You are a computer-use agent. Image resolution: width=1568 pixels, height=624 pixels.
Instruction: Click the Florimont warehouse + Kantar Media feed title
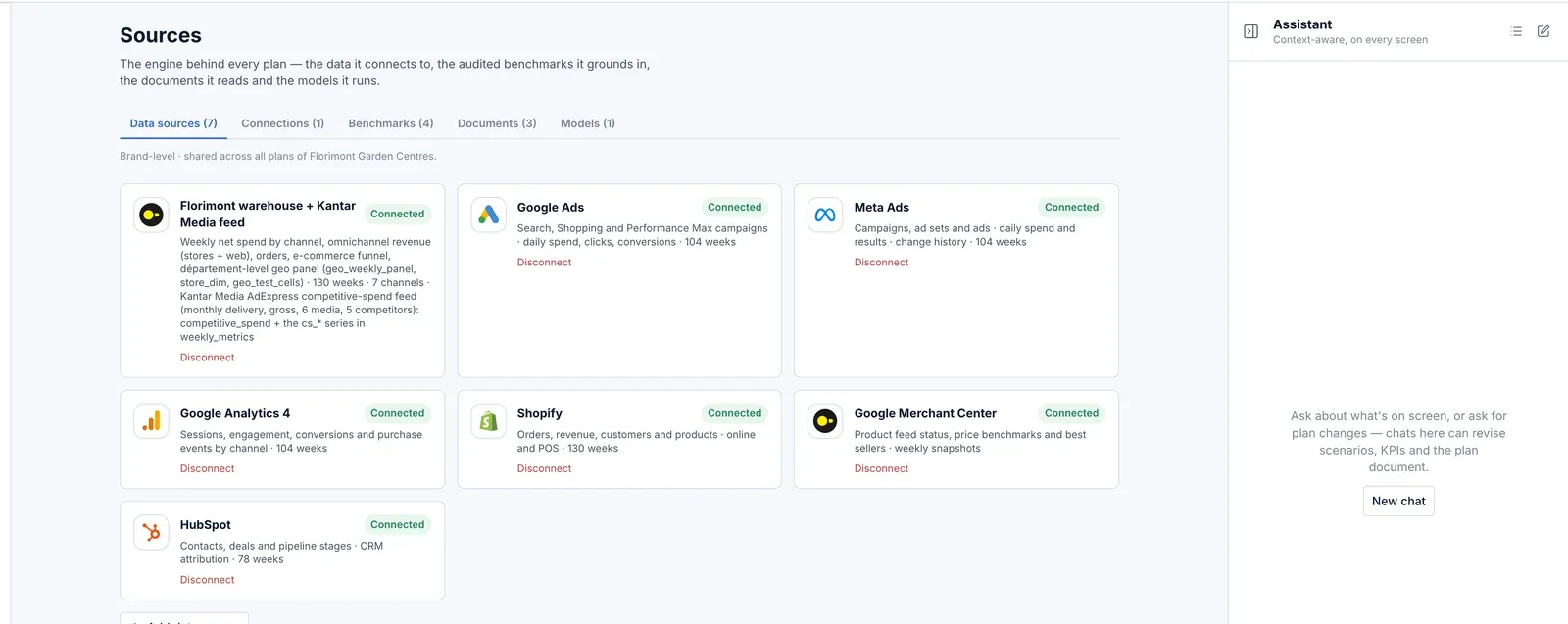(x=268, y=214)
